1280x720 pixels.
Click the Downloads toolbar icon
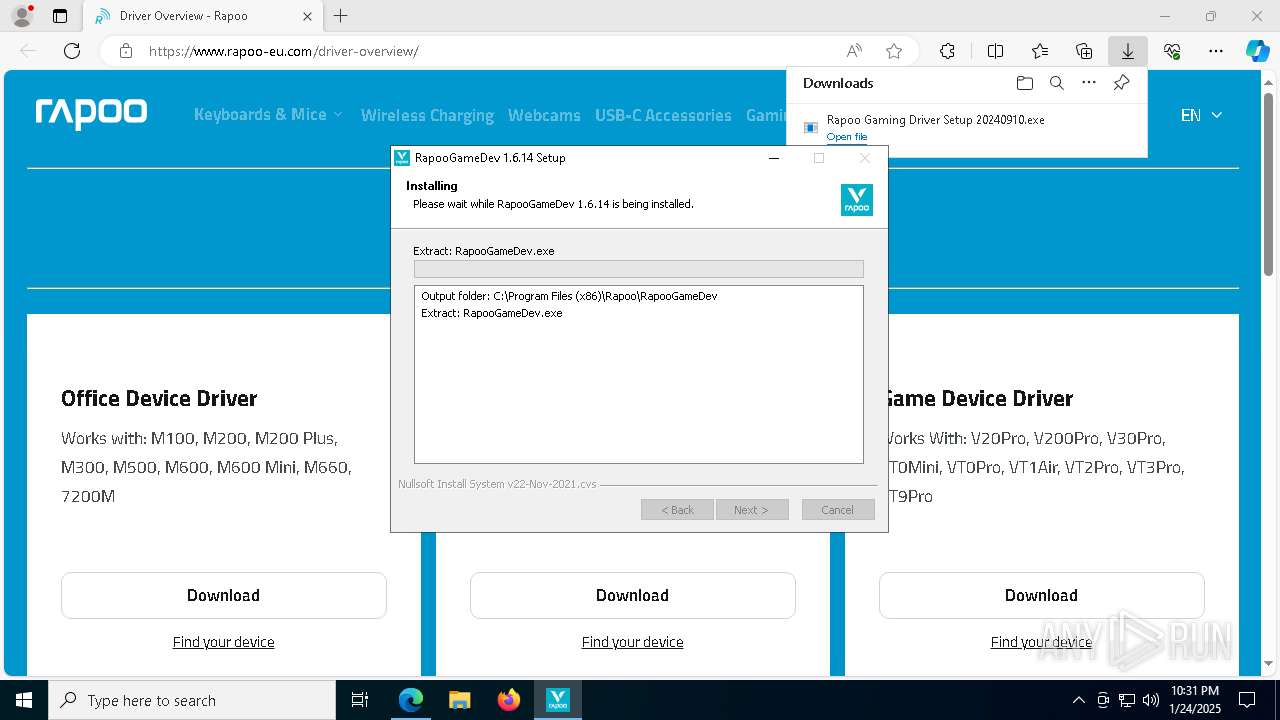pos(1127,51)
